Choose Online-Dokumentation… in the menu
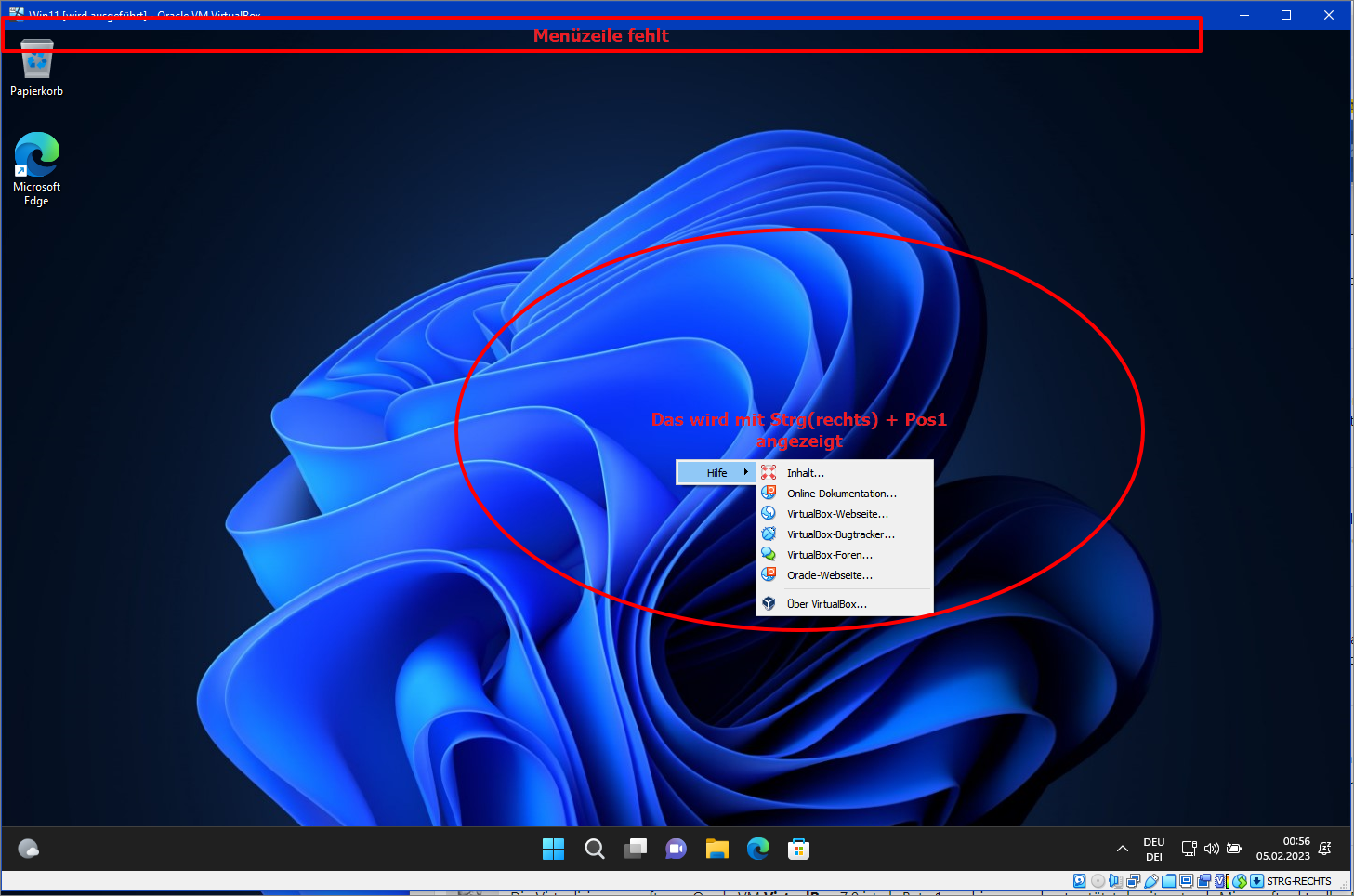1354x896 pixels. coord(845,494)
